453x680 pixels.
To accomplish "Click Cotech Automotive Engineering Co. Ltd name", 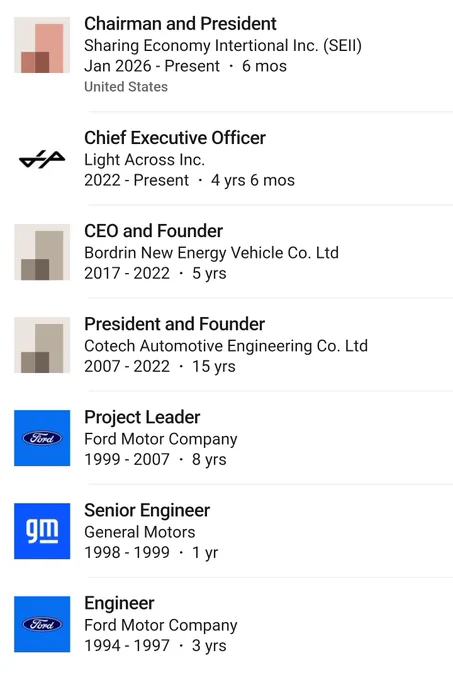I will pyautogui.click(x=226, y=346).
